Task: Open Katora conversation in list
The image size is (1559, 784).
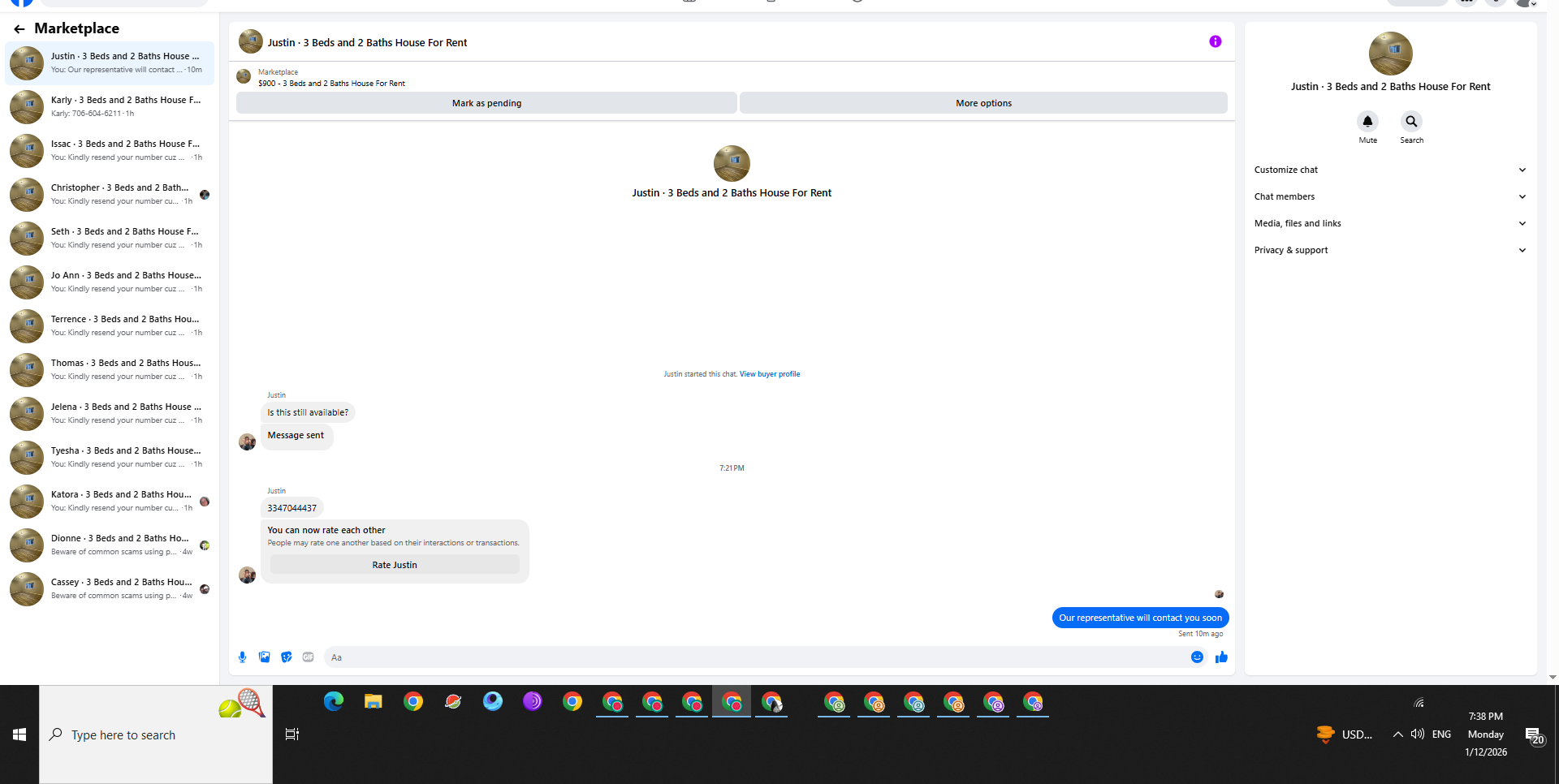Action: tap(110, 501)
